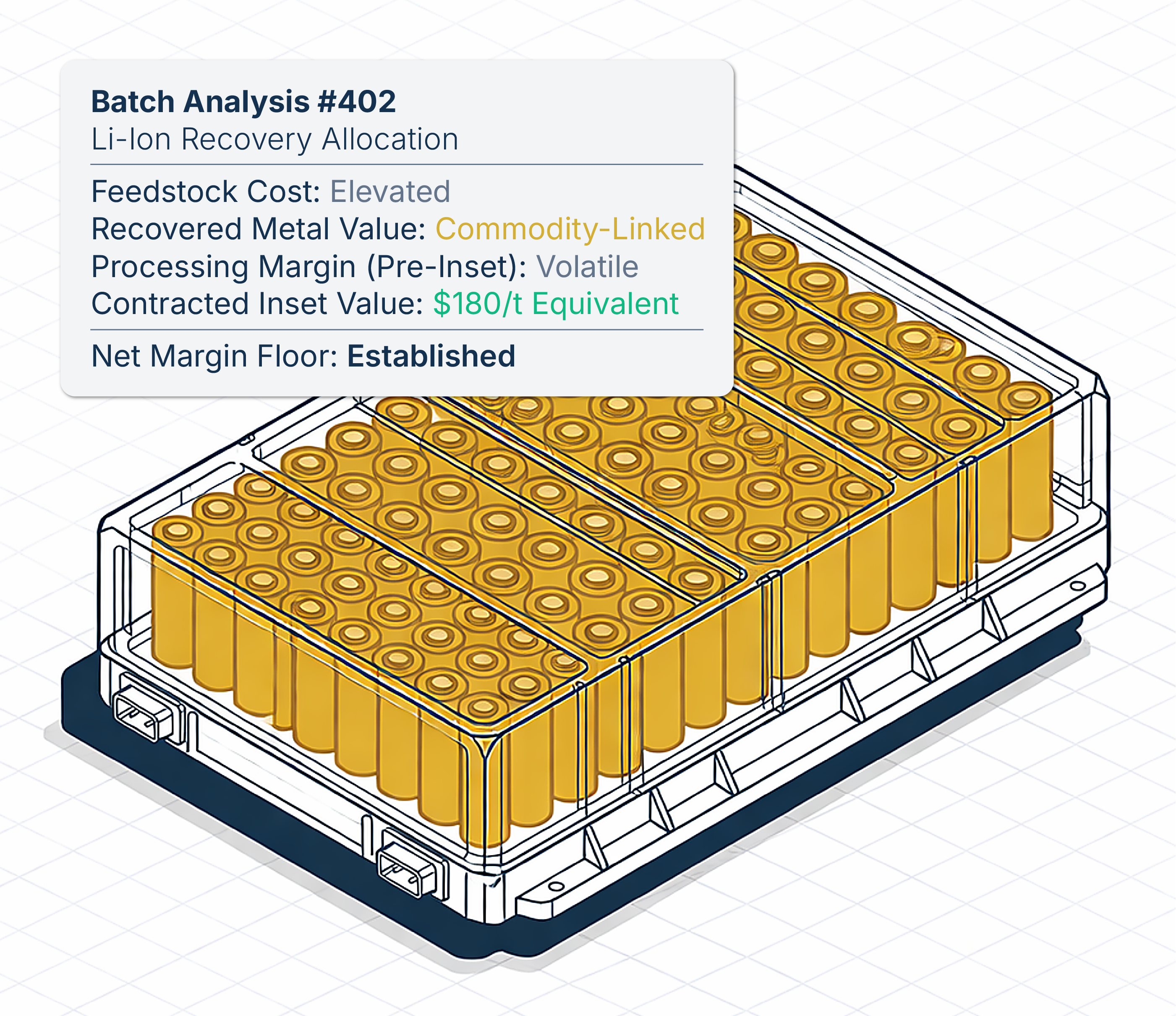Select the Volatile margin value
1176x1016 pixels.
588,266
